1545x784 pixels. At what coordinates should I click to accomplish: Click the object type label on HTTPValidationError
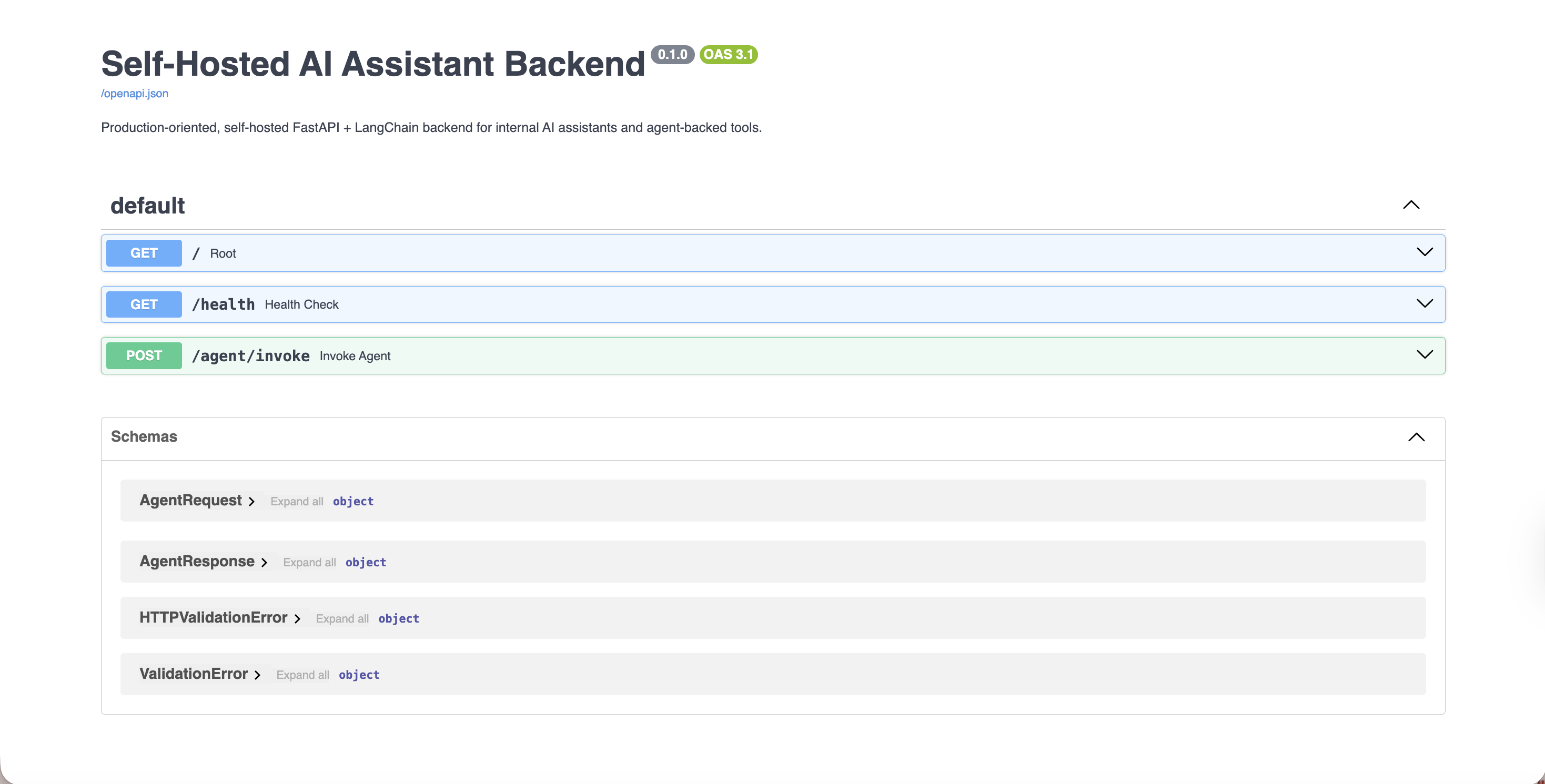398,618
